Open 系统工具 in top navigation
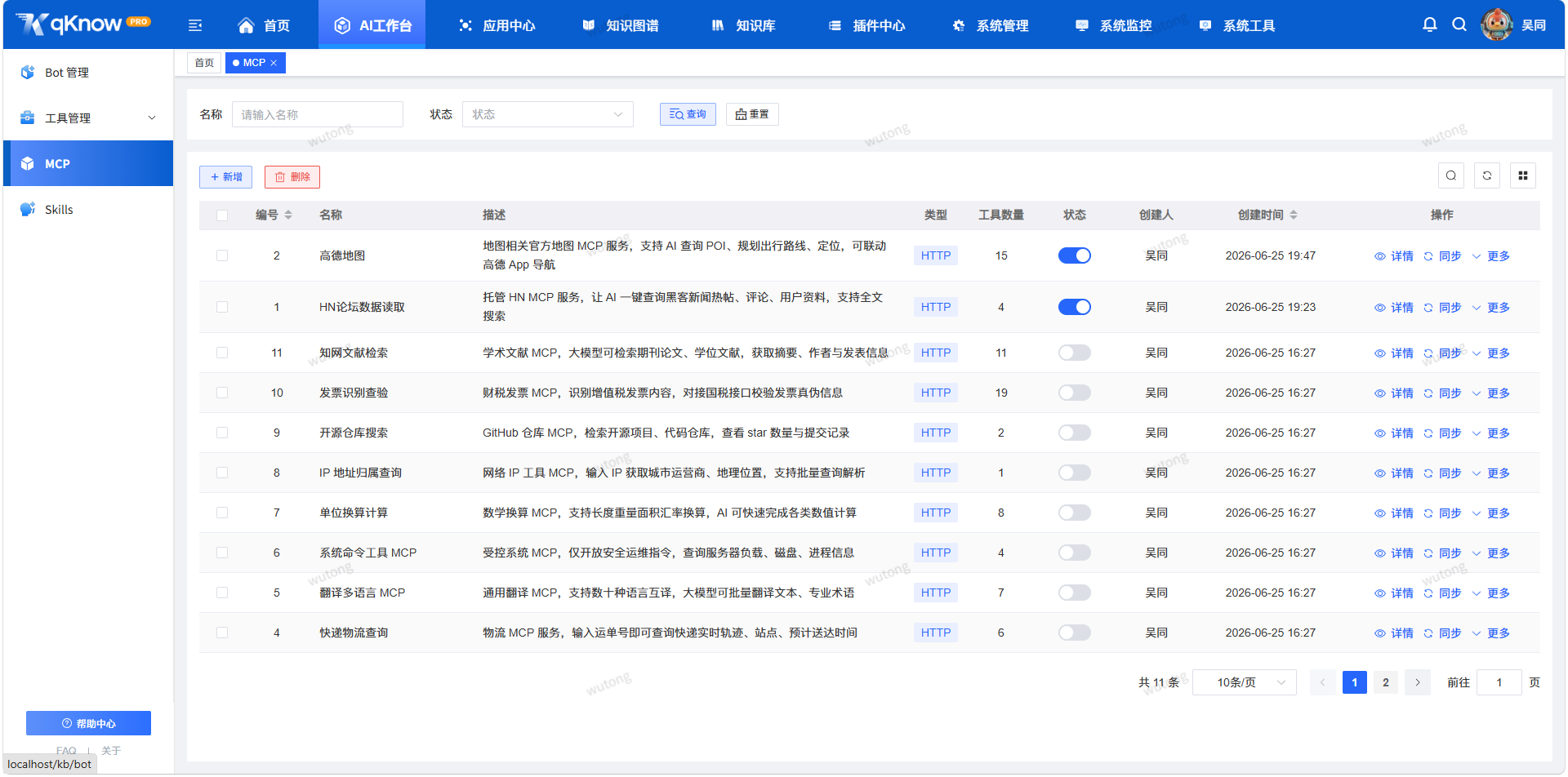The width and height of the screenshot is (1568, 777). pyautogui.click(x=1237, y=25)
